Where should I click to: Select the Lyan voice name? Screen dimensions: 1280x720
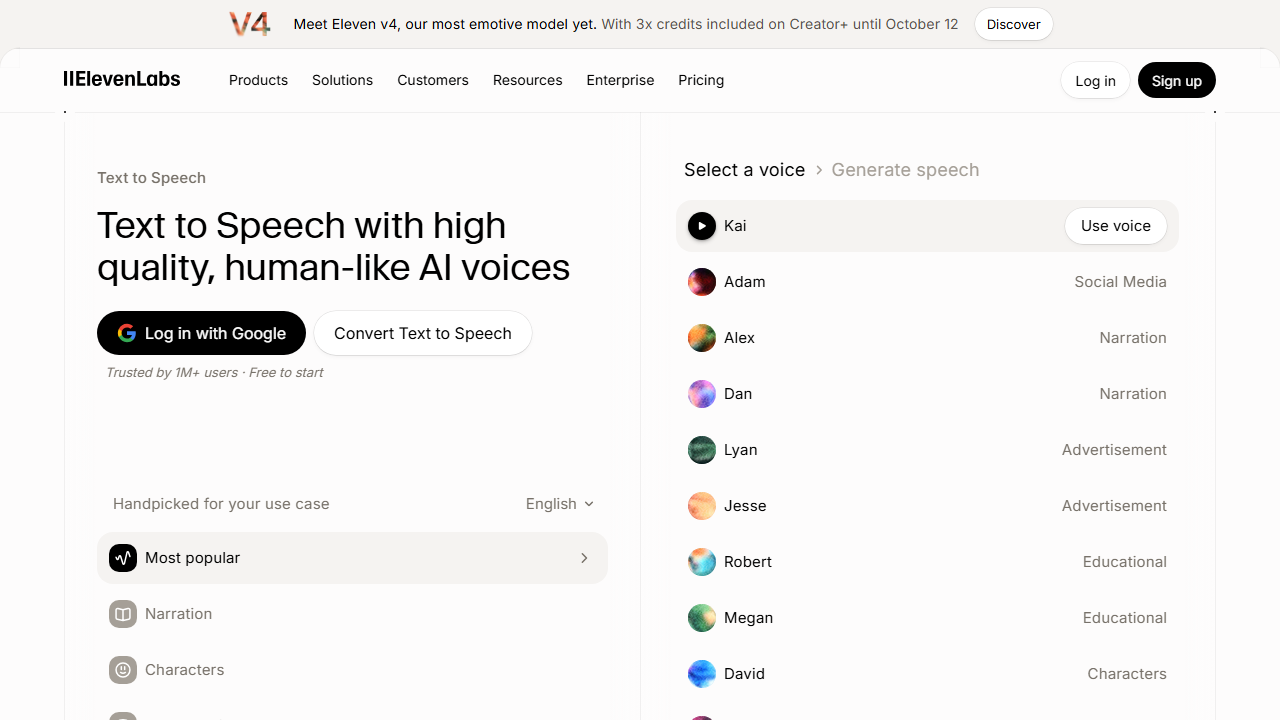741,450
